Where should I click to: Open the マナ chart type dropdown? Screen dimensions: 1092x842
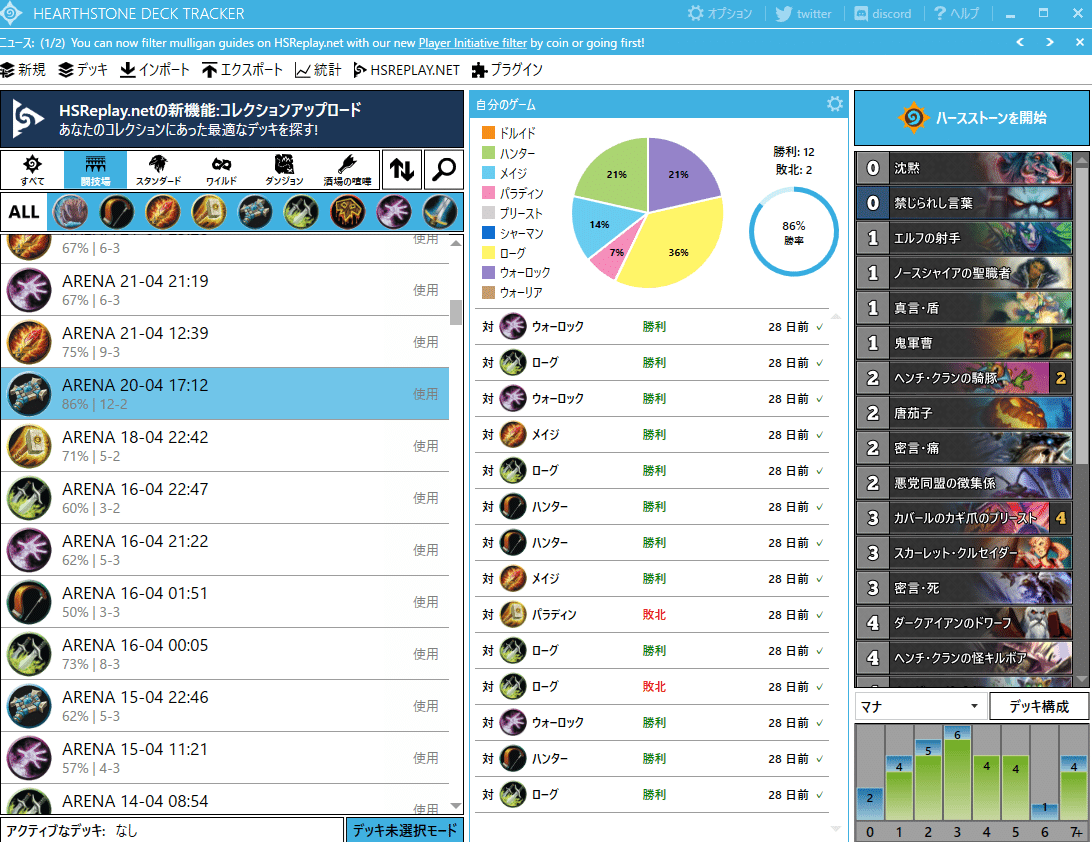(921, 706)
